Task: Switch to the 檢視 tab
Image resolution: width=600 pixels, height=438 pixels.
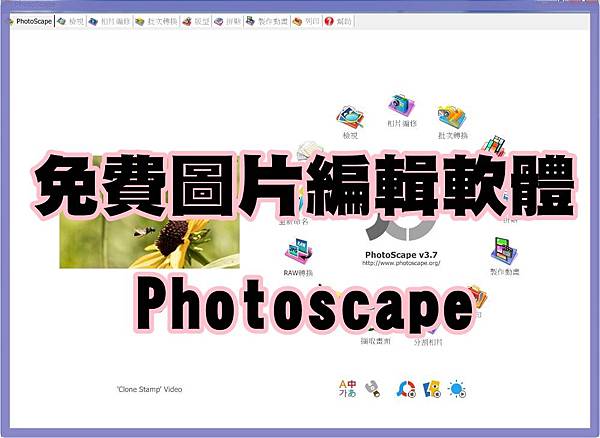Action: pos(70,21)
